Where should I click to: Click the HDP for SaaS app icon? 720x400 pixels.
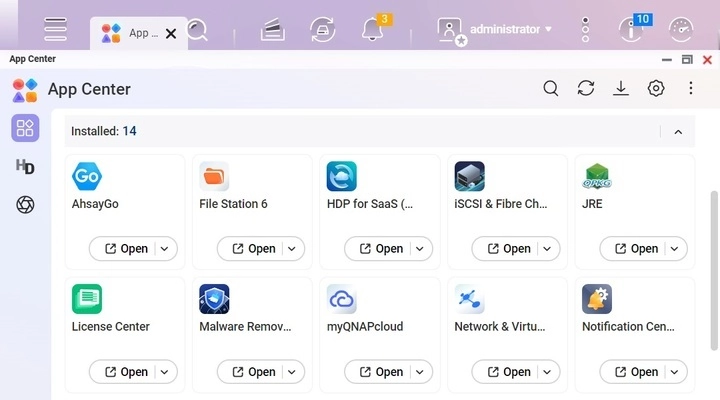pyautogui.click(x=342, y=176)
